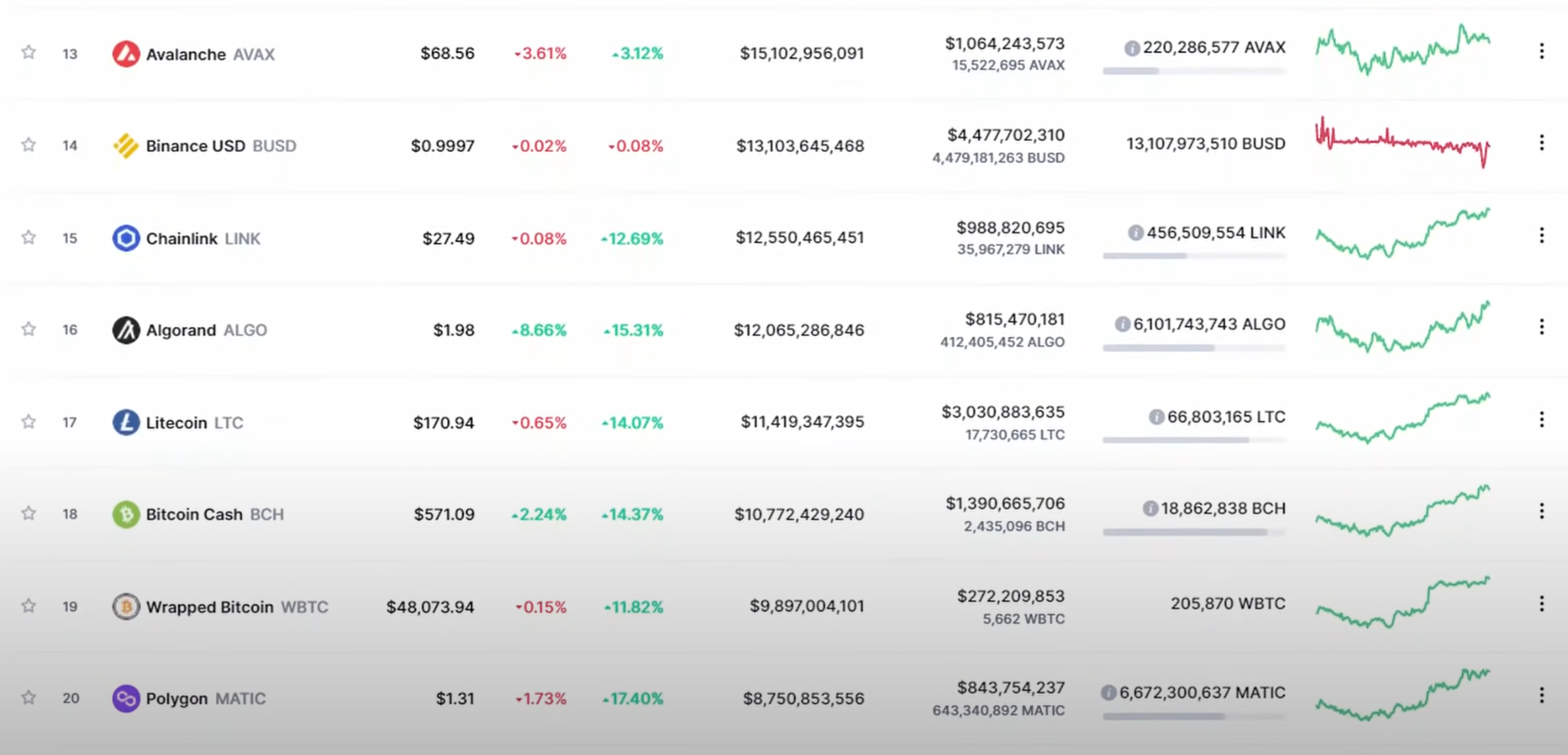Open the Binance USD 7-day price chart
The height and width of the screenshot is (755, 1568).
(1403, 142)
